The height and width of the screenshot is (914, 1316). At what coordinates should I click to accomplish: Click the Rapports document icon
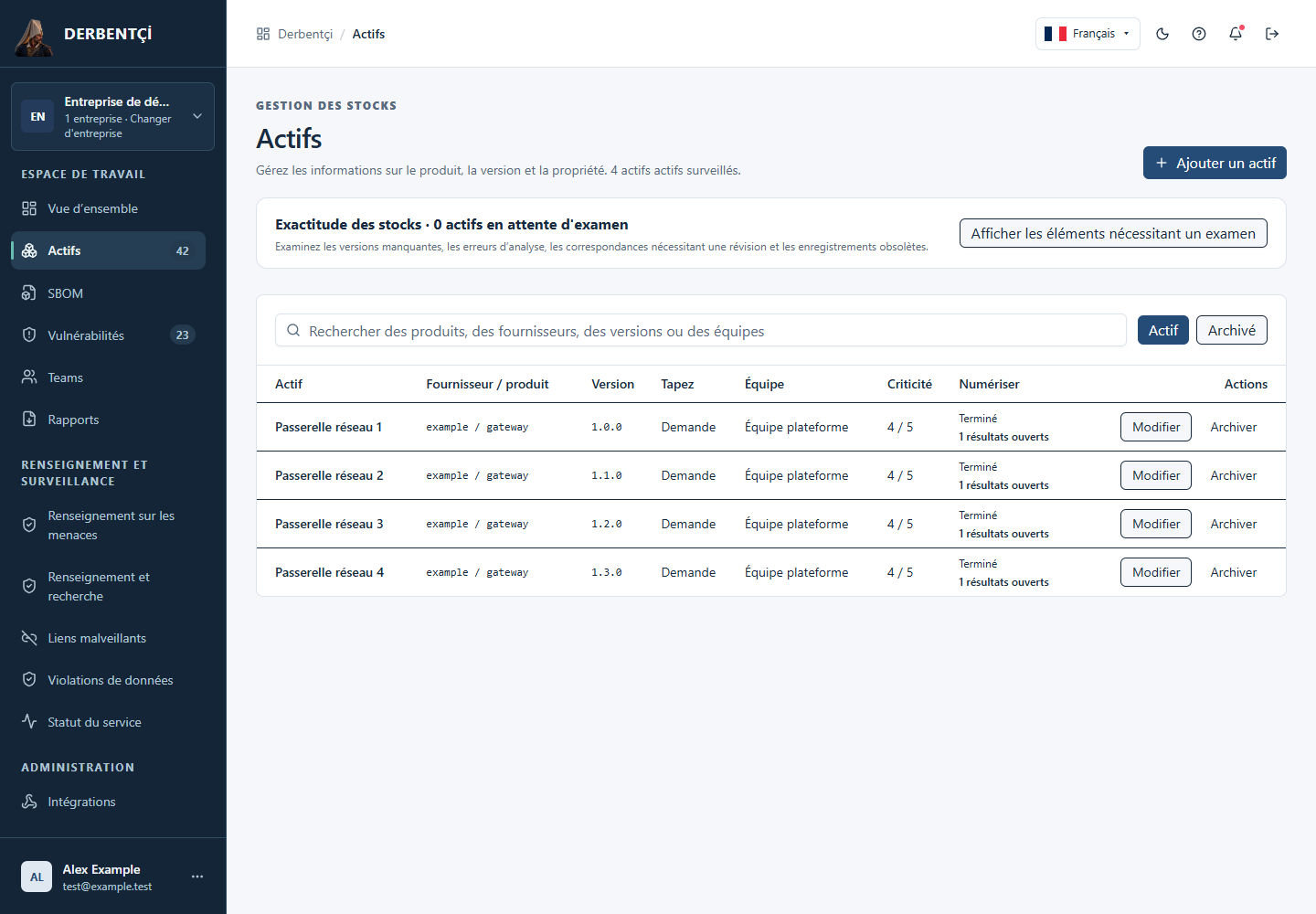pyautogui.click(x=29, y=420)
